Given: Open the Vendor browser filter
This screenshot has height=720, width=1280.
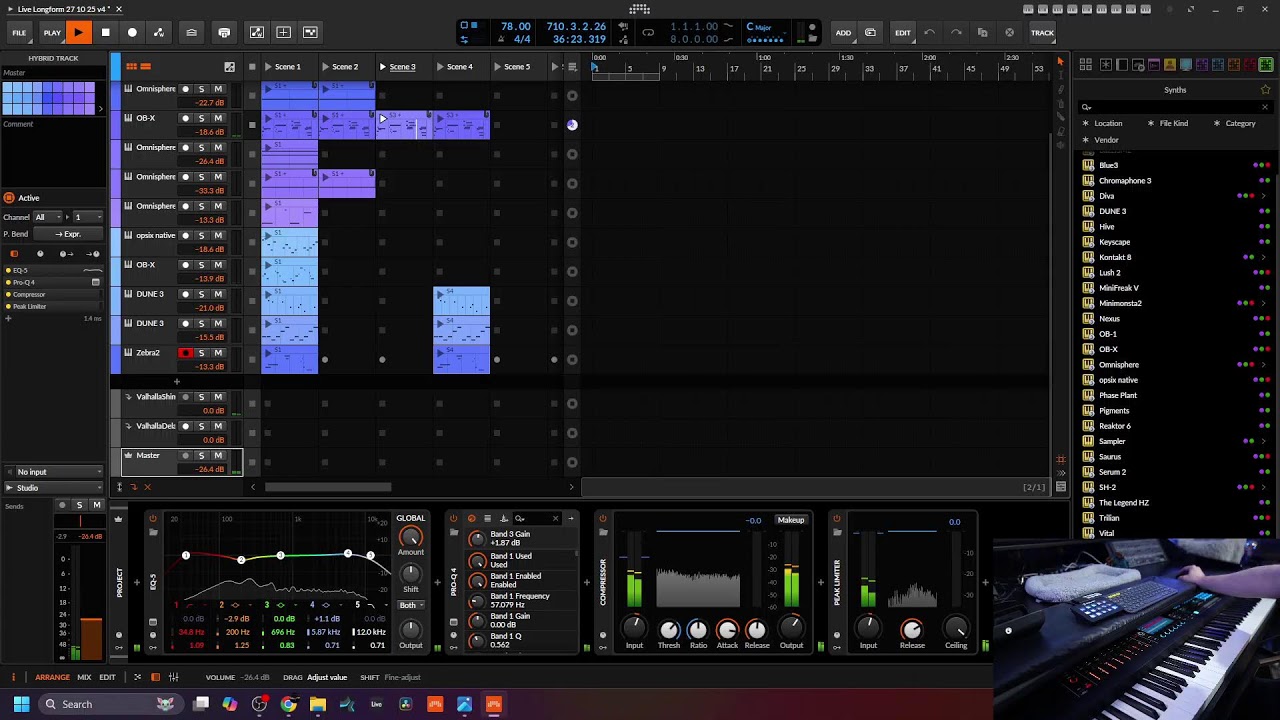Looking at the screenshot, I should [x=1101, y=140].
